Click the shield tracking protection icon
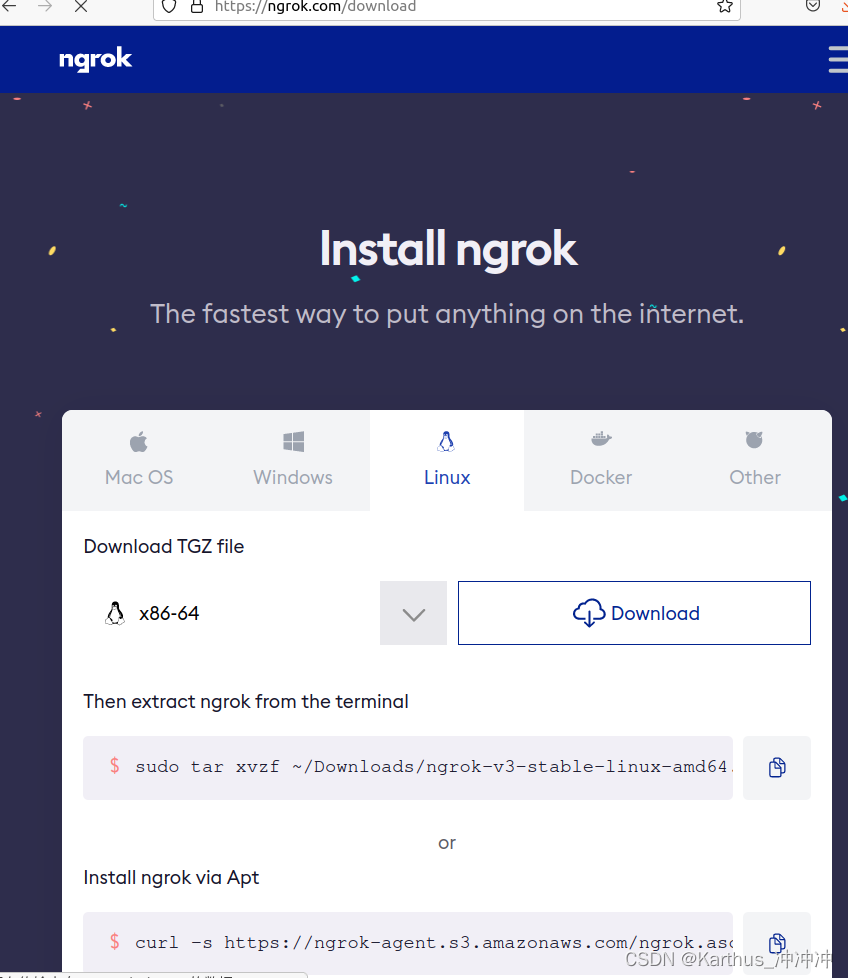The image size is (848, 978). tap(169, 7)
